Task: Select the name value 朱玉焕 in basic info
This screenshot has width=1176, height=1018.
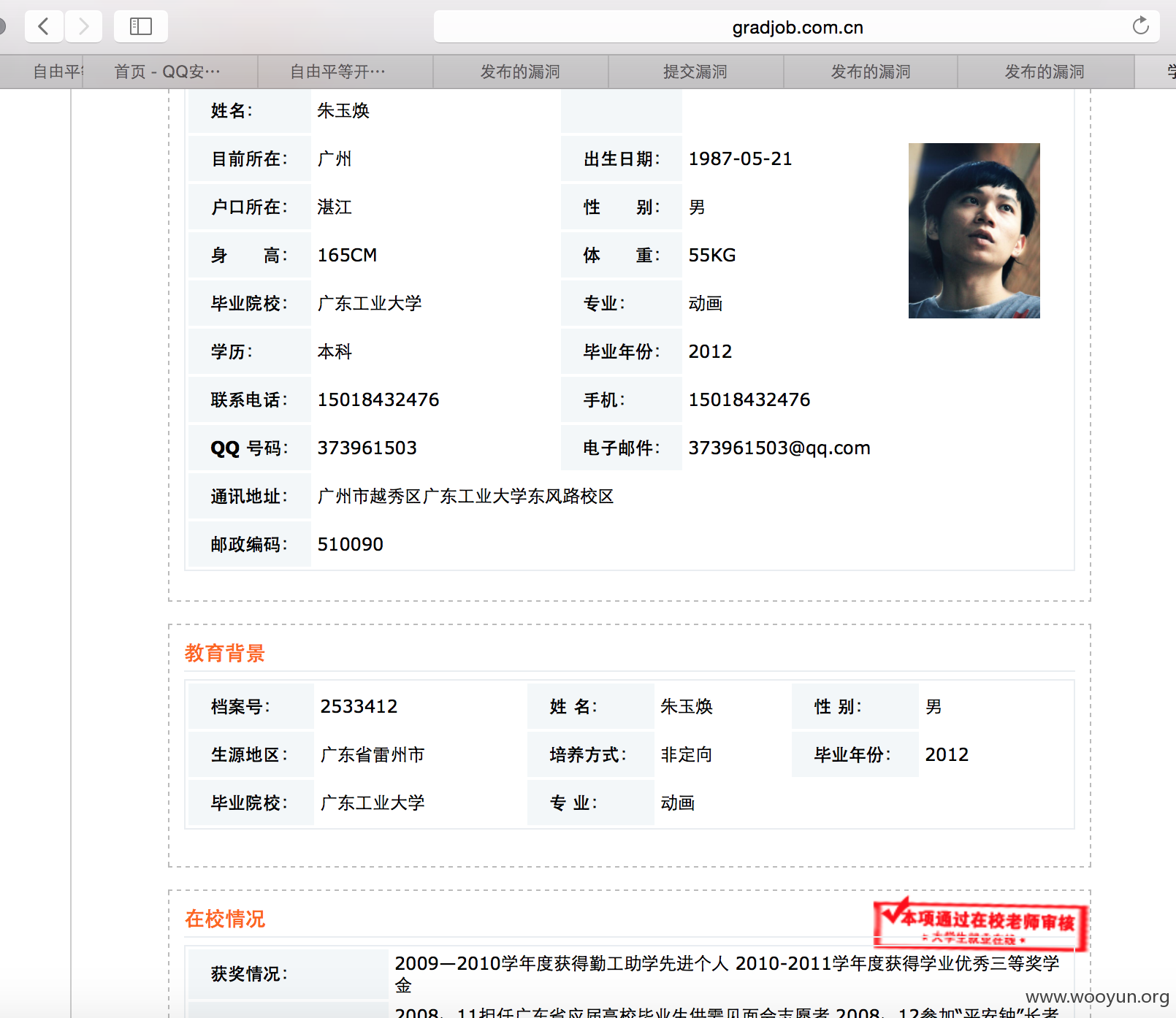Action: tap(343, 110)
